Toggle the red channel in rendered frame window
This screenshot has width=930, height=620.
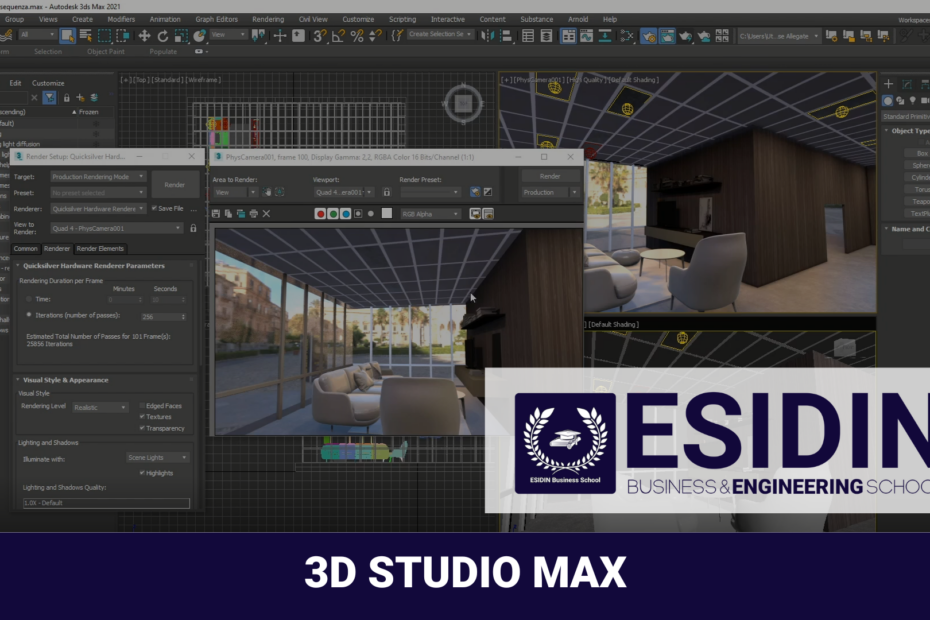coord(321,213)
